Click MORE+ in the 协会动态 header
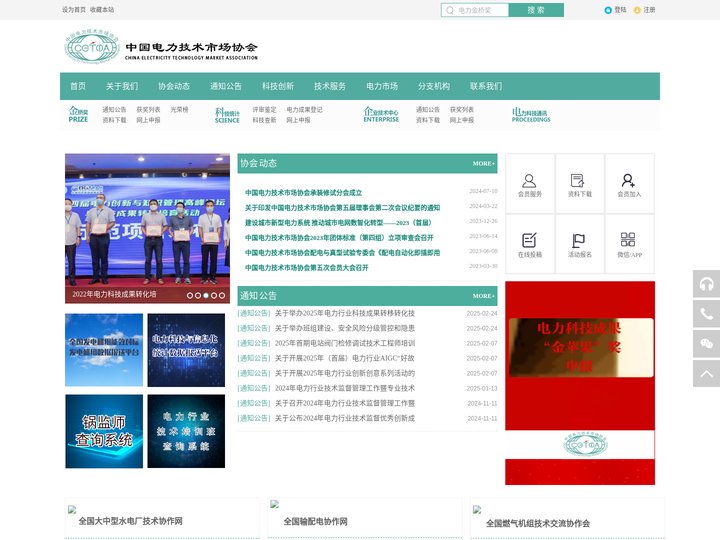The image size is (720, 540). pyautogui.click(x=484, y=163)
